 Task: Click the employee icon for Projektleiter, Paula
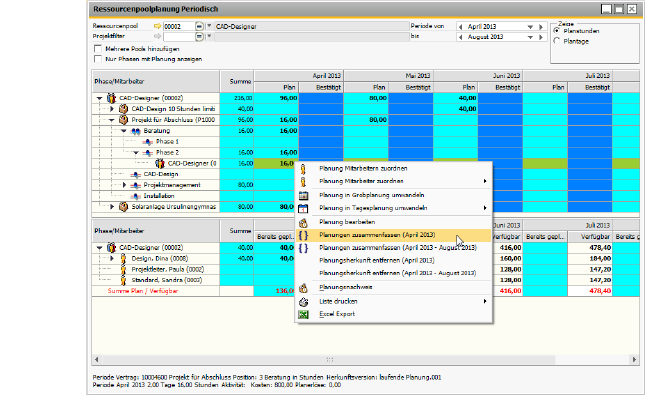tap(123, 269)
